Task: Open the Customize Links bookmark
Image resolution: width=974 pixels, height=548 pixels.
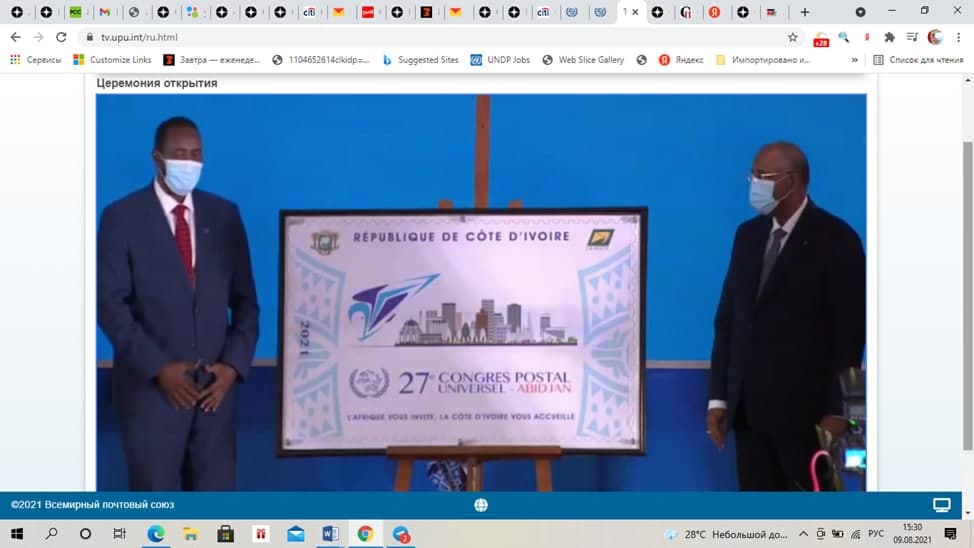Action: point(112,60)
